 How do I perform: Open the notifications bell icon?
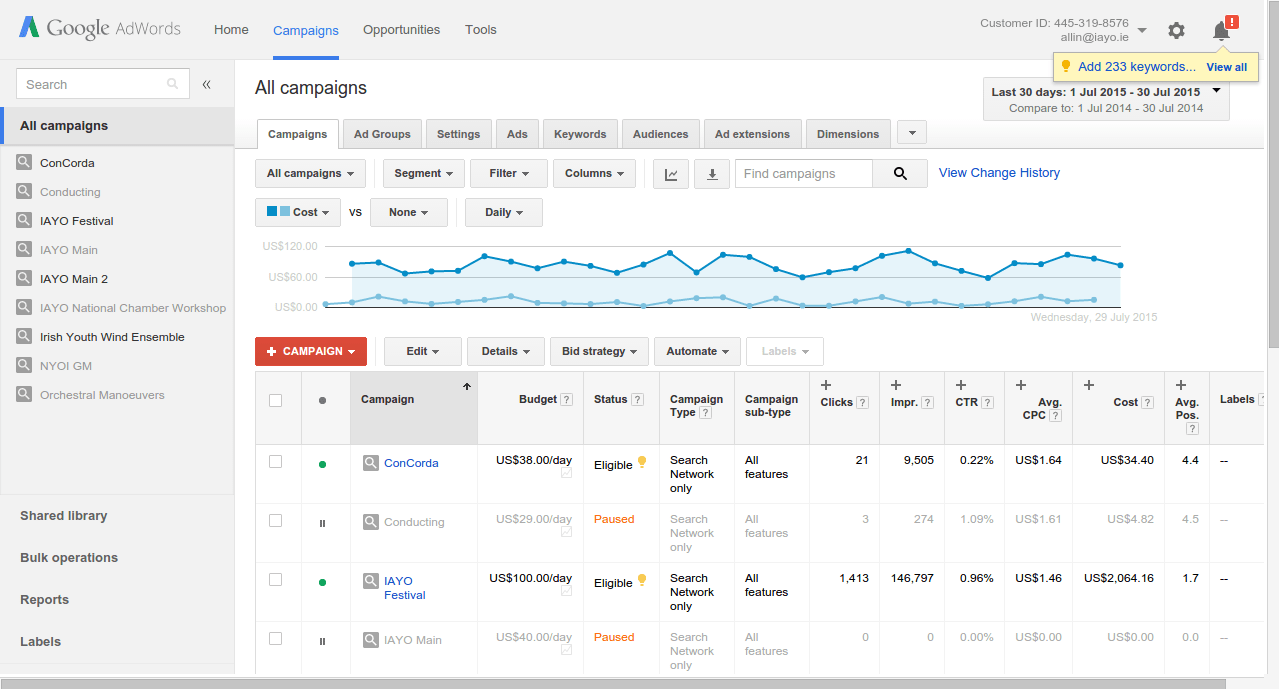[x=1221, y=31]
